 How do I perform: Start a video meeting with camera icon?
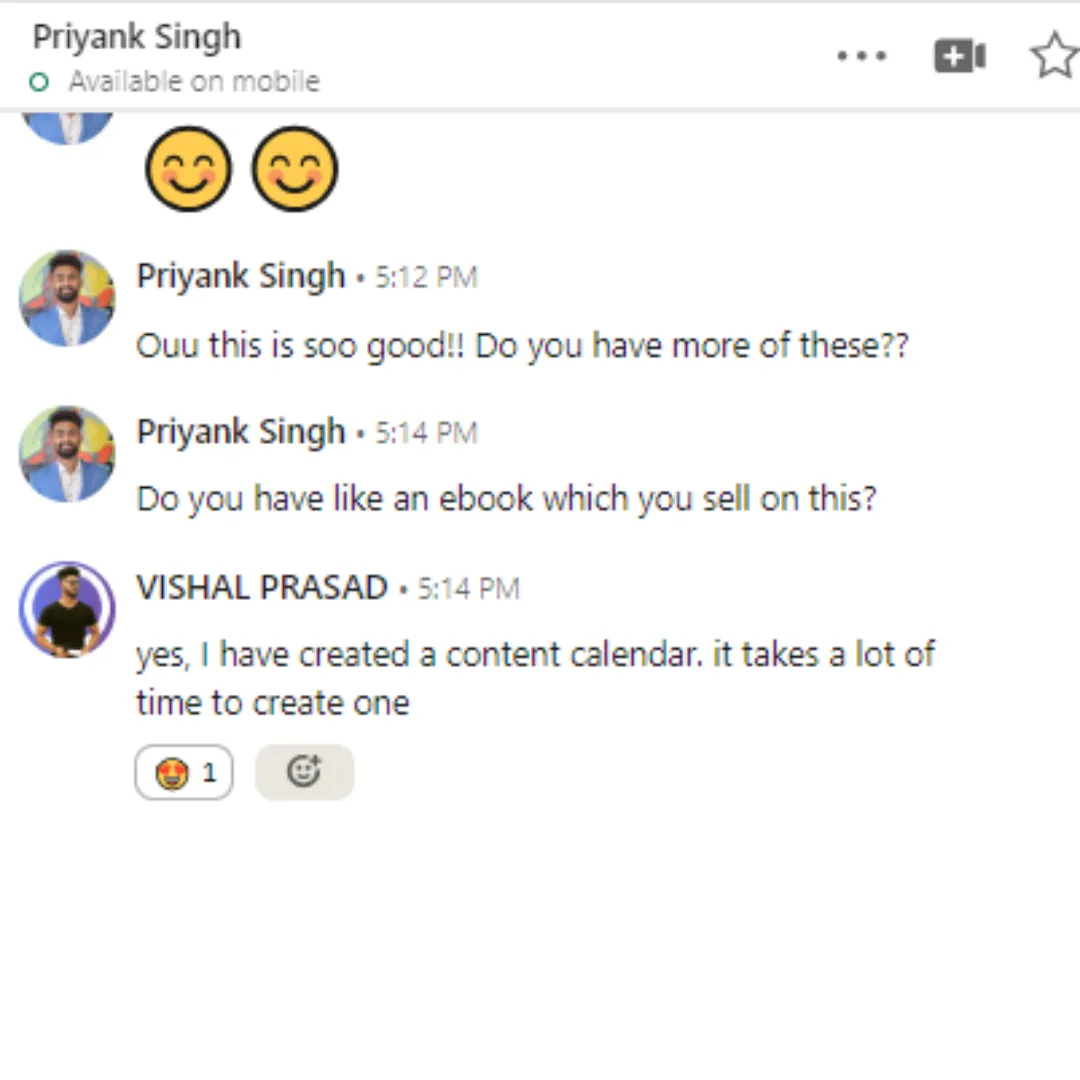[959, 56]
